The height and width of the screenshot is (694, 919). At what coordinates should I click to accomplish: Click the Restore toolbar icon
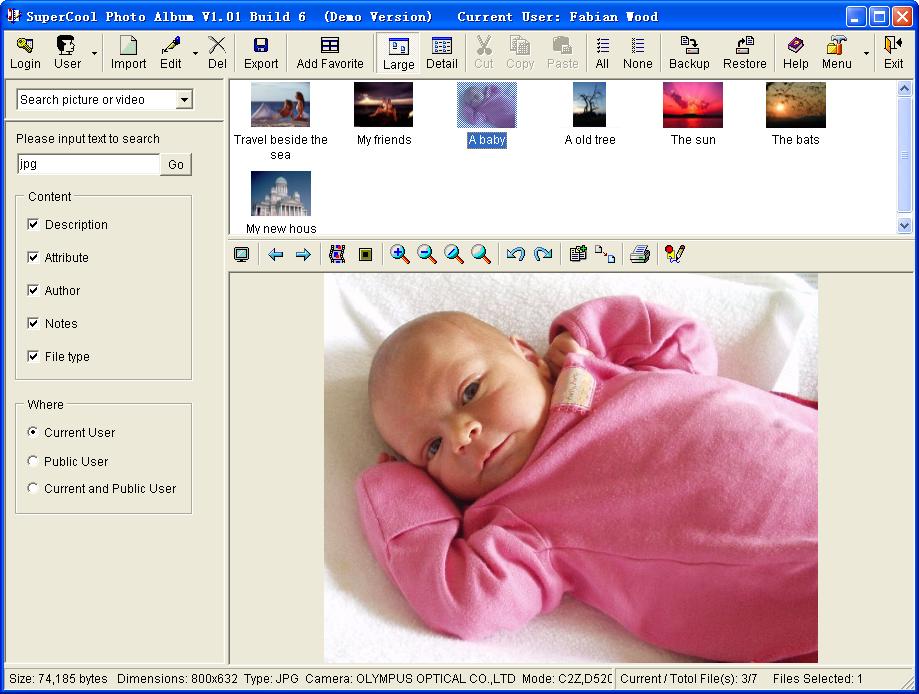[744, 52]
